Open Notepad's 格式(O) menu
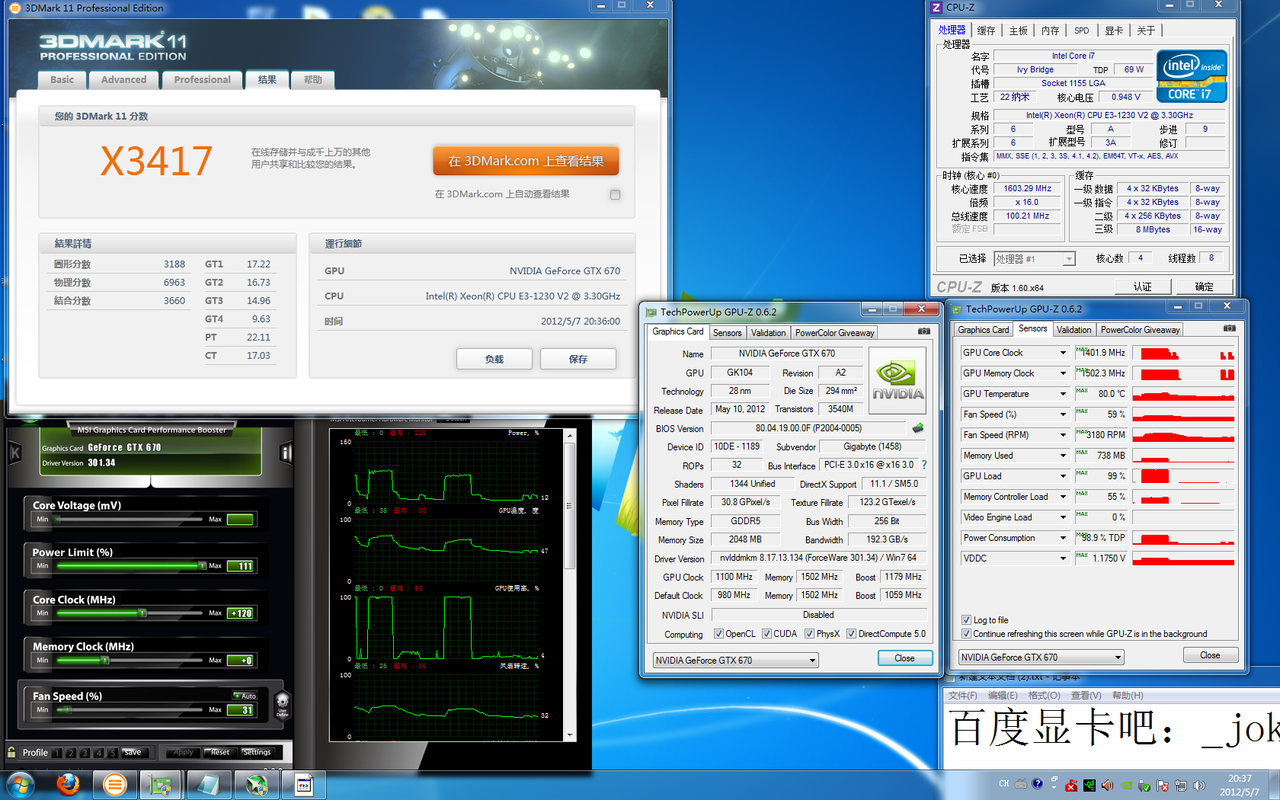The width and height of the screenshot is (1280, 800). point(1045,695)
